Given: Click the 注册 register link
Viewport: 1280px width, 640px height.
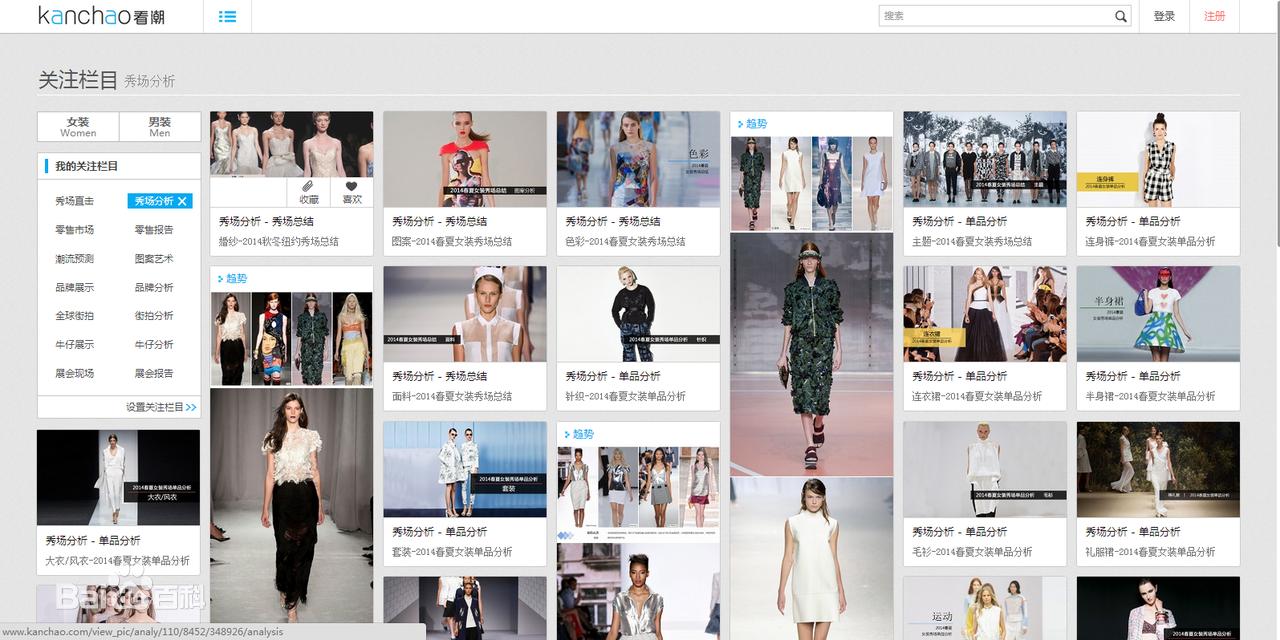Looking at the screenshot, I should 1214,16.
